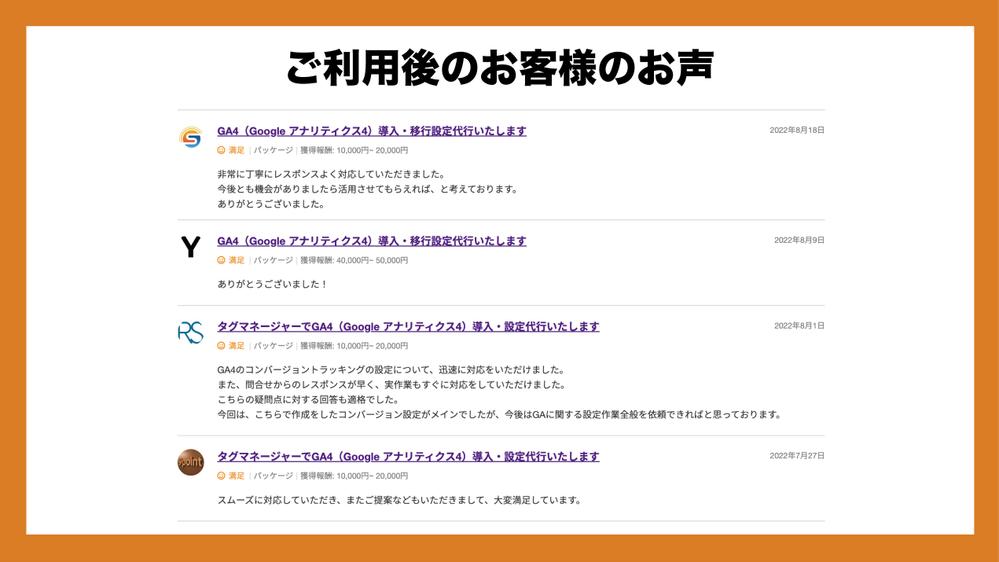Screen dimensions: 999x562
Task: Click the line 今後とも機会がありましたら活用させてもらえれば
Action: click(368, 189)
